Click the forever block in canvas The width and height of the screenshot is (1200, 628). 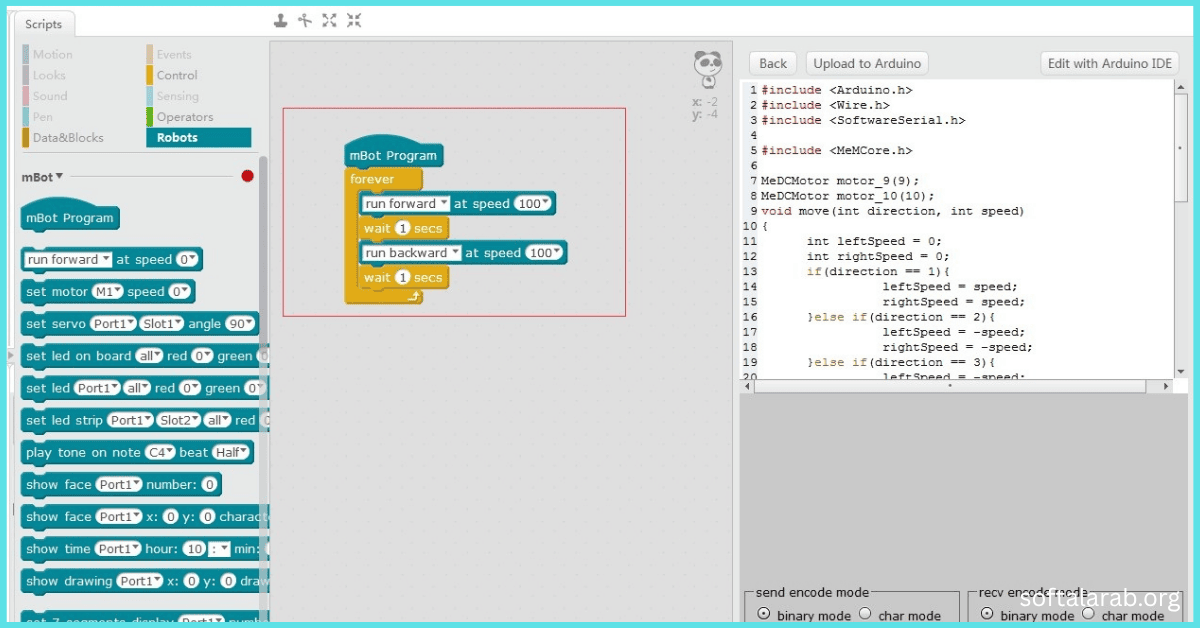tap(385, 179)
